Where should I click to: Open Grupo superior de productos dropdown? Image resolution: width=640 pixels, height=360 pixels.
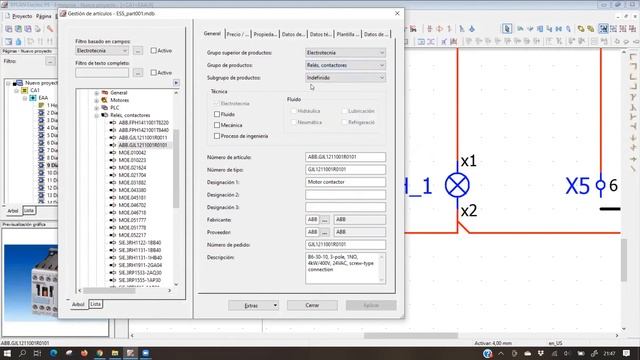click(345, 53)
